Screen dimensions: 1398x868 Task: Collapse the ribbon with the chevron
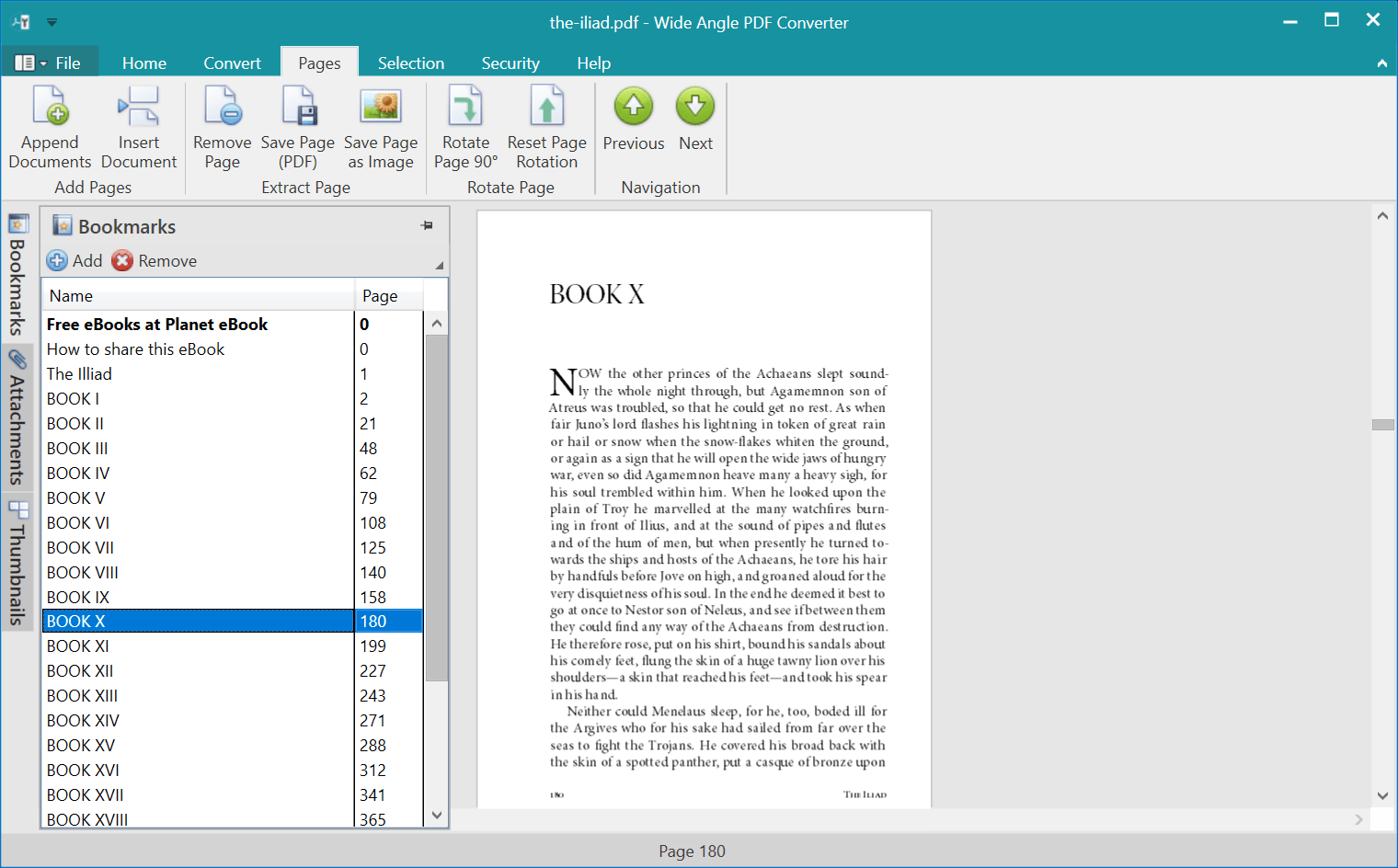pos(1381,63)
